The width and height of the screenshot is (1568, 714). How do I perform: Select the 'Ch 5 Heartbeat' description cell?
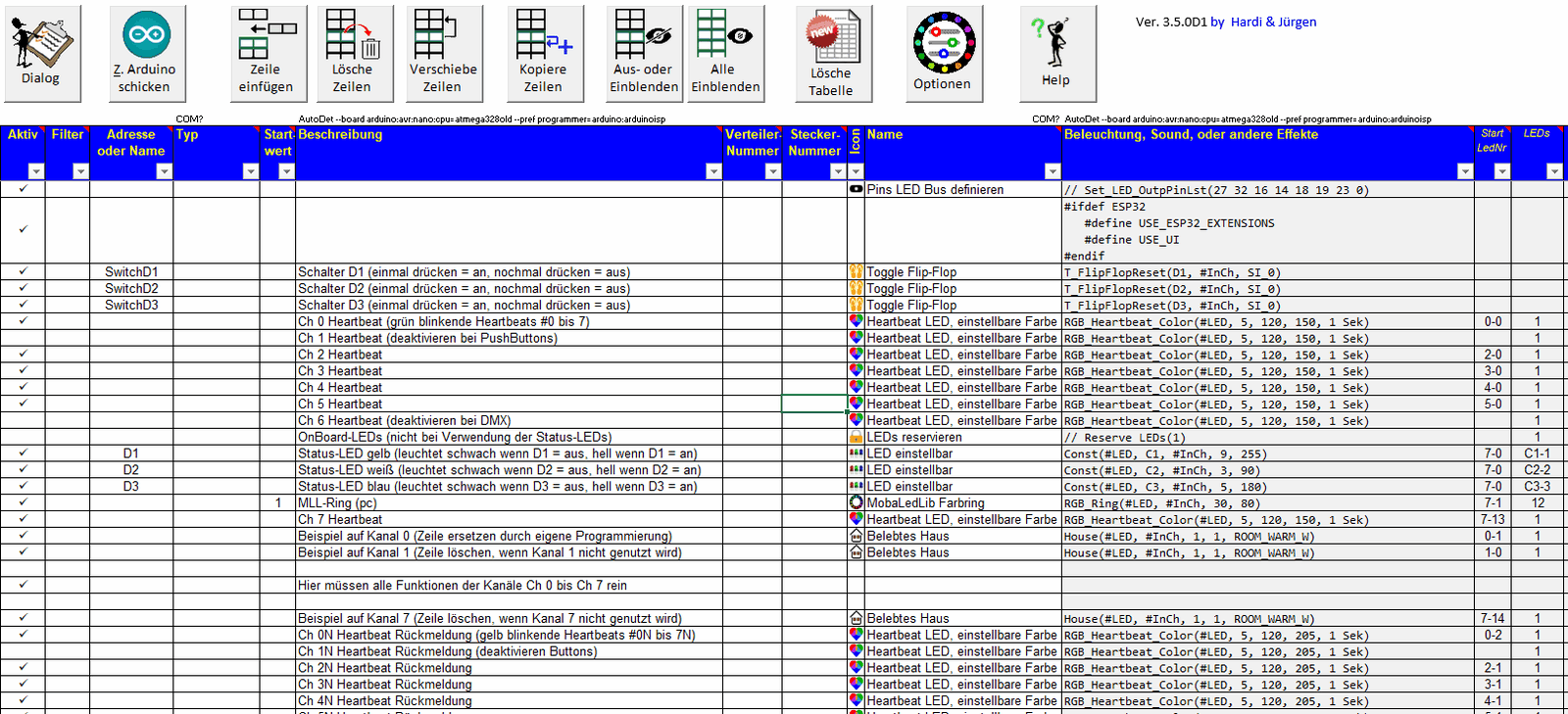[x=508, y=404]
